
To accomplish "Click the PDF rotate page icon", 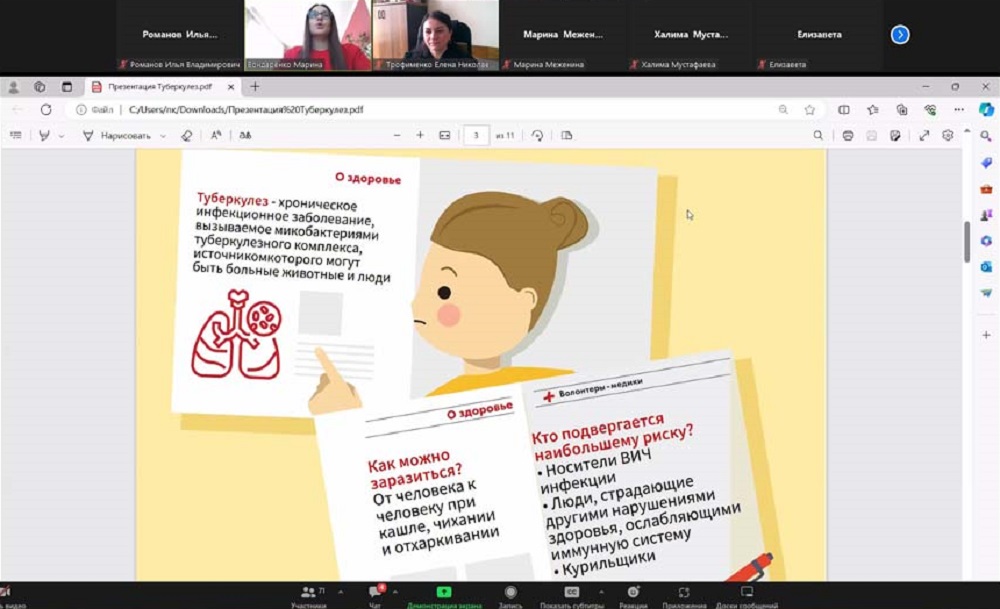I will coord(537,135).
